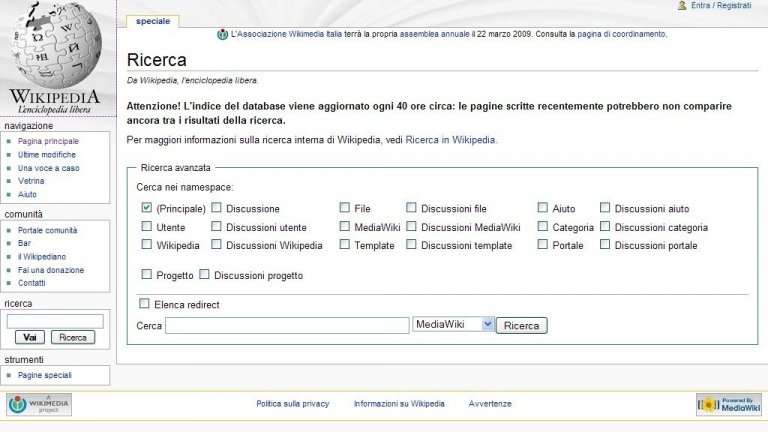This screenshot has width=768, height=432.
Task: Click the Wikimedia Italia logo in the notice
Action: point(222,34)
